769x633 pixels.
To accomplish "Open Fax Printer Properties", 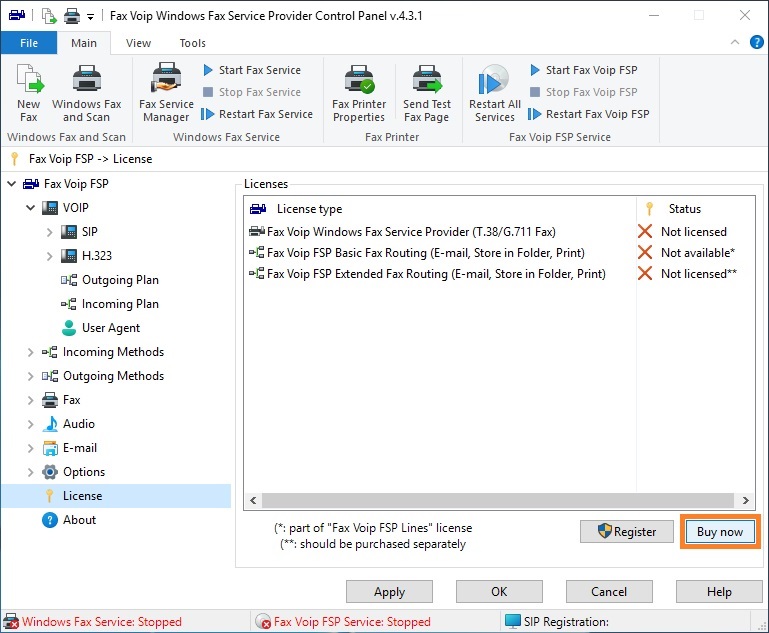I will click(359, 92).
